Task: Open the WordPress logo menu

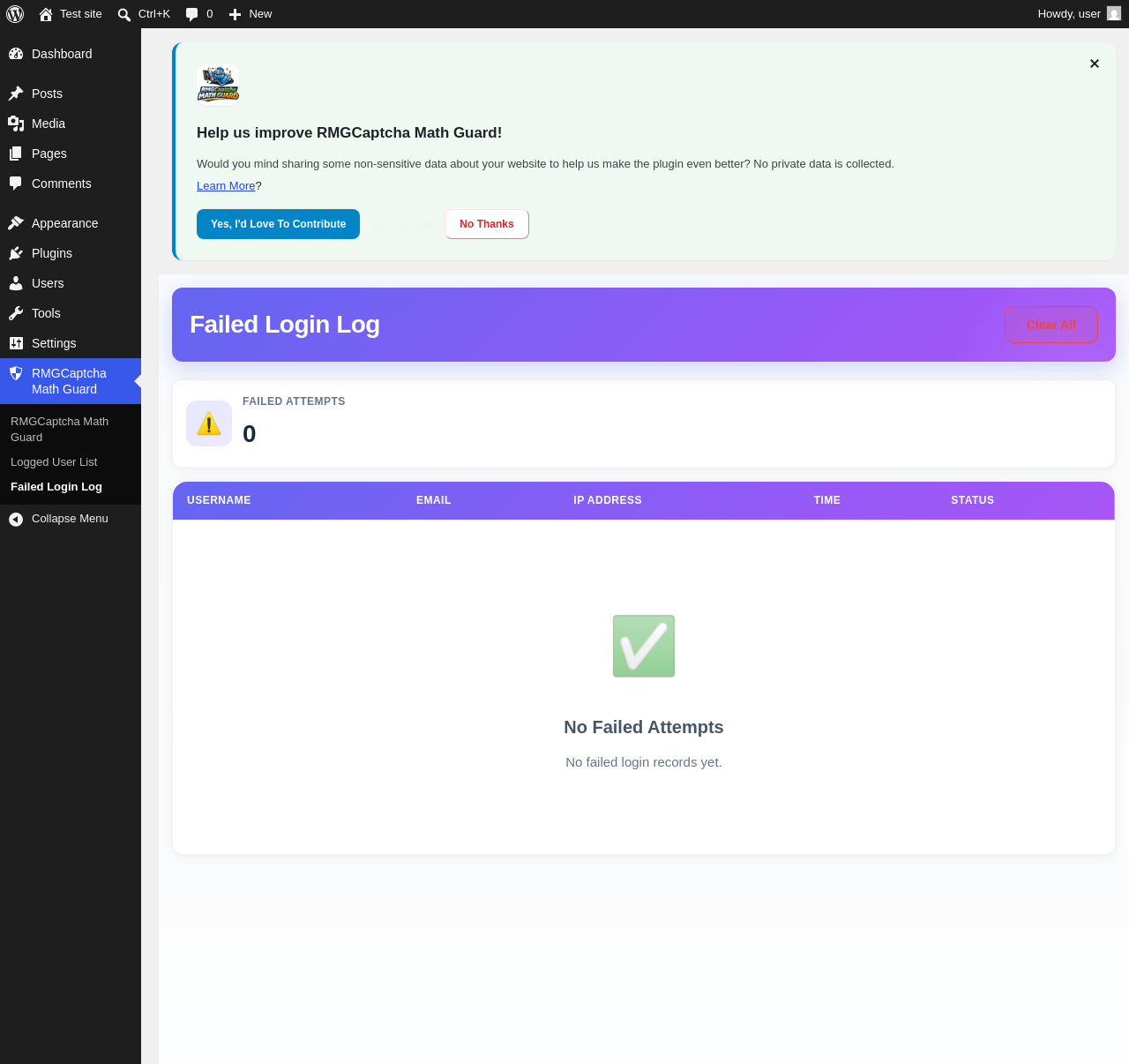Action: [15, 14]
